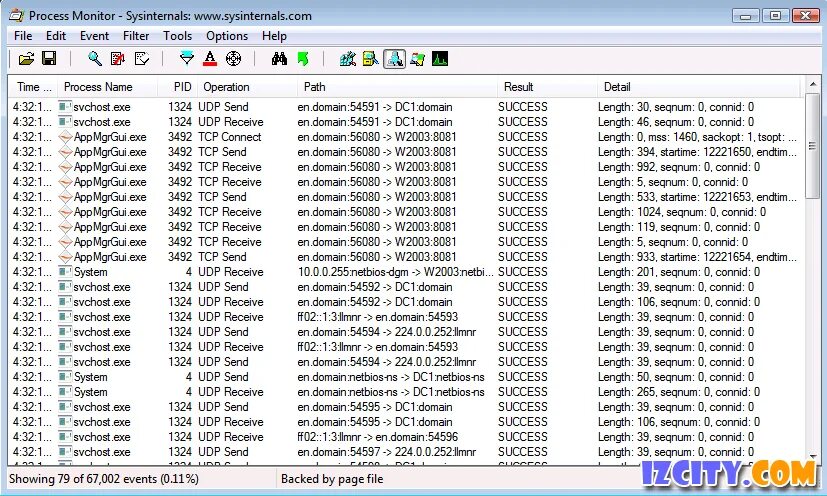
Task: Click the svchost.exe icon in the Length: 46 row
Action: coord(65,122)
